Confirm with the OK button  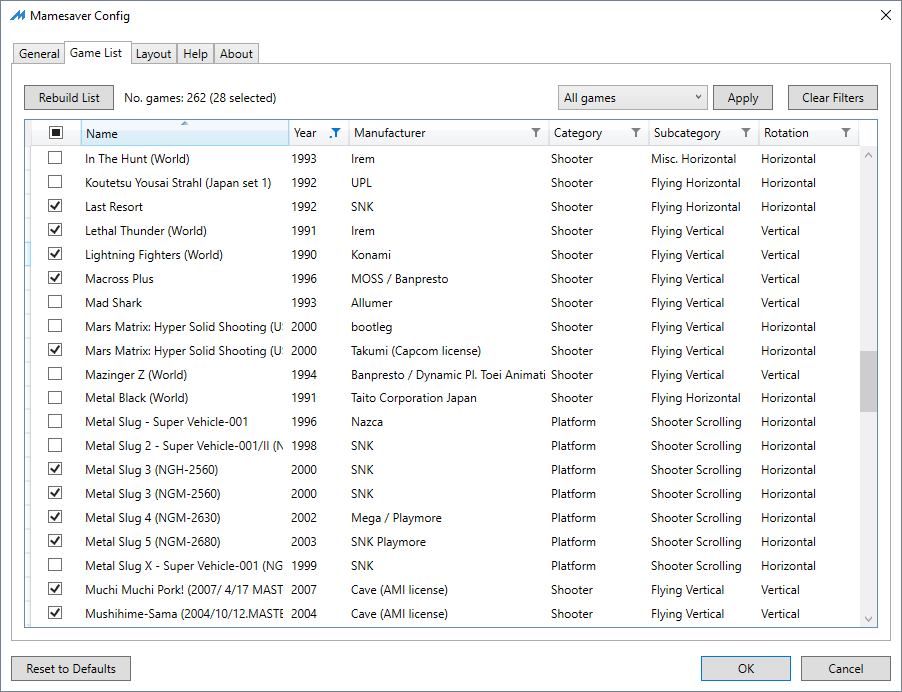pyautogui.click(x=746, y=668)
